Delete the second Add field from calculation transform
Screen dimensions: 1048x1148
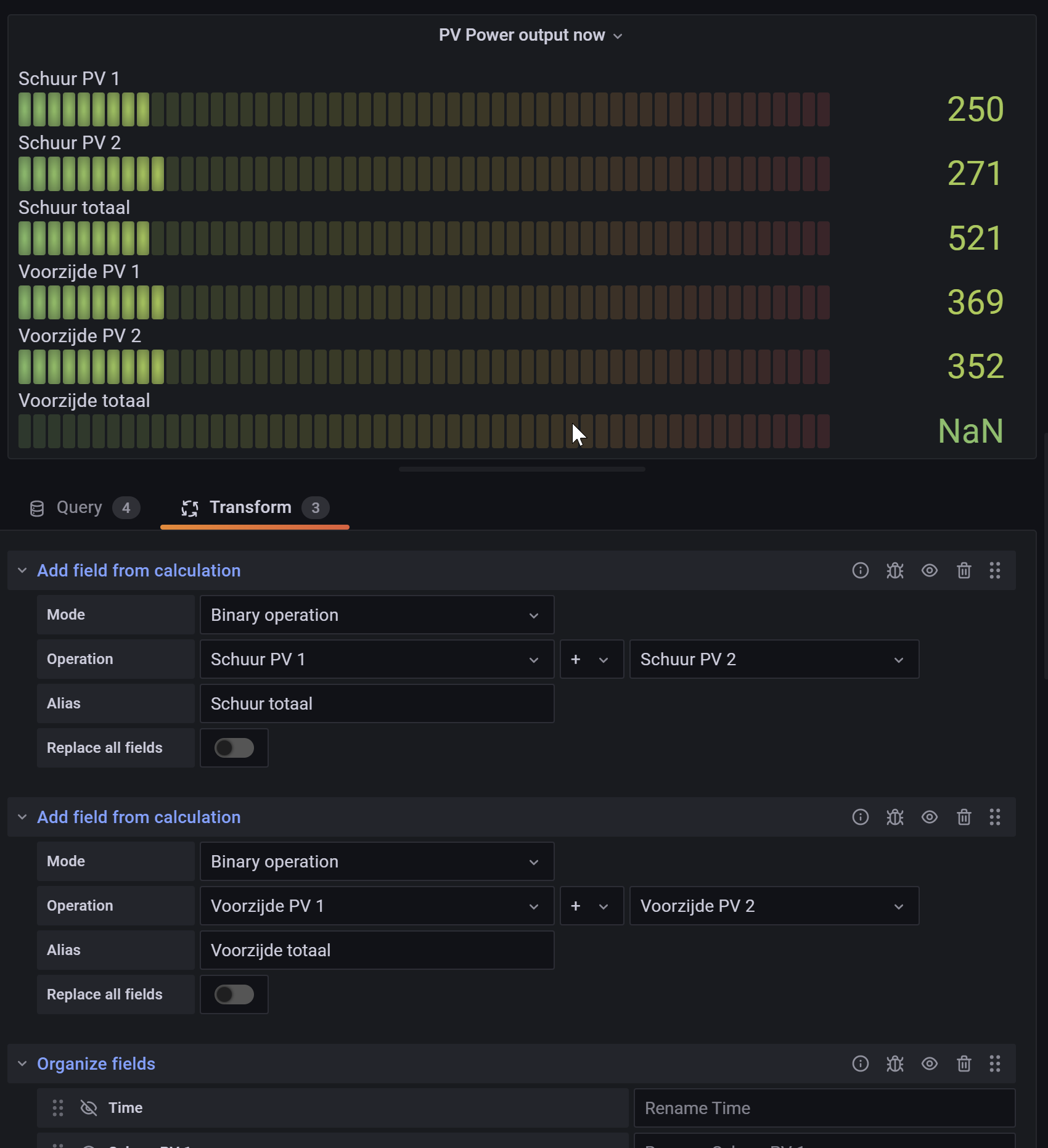(964, 817)
